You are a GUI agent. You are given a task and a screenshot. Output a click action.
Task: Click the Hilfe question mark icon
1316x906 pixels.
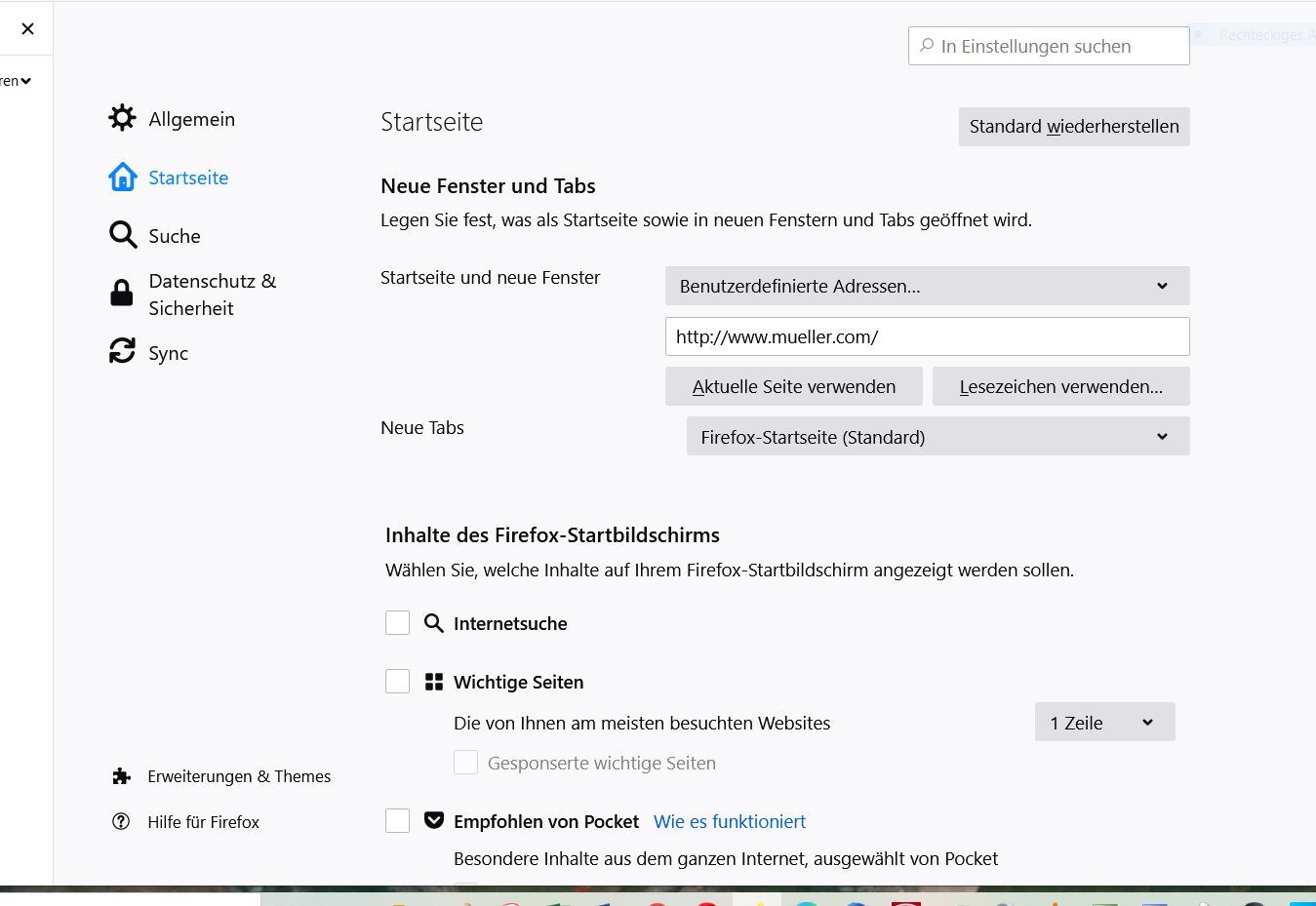coord(121,821)
